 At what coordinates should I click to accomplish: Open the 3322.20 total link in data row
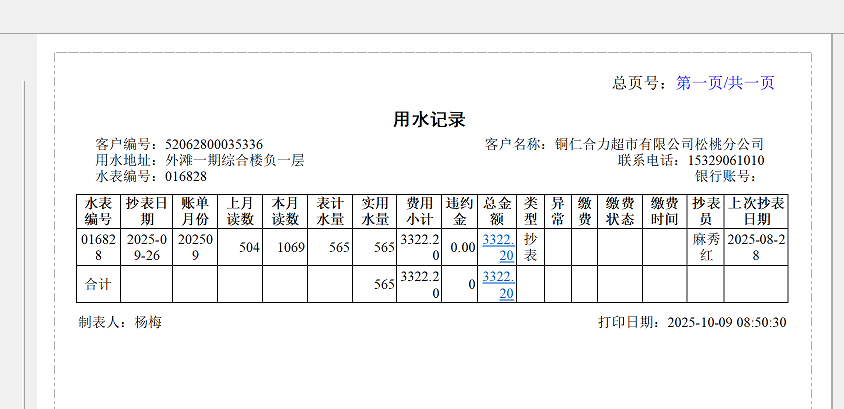pyautogui.click(x=498, y=247)
